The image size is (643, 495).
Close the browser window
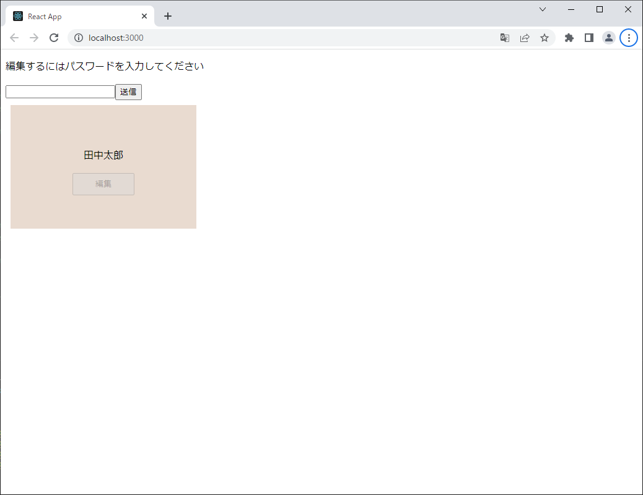[628, 9]
